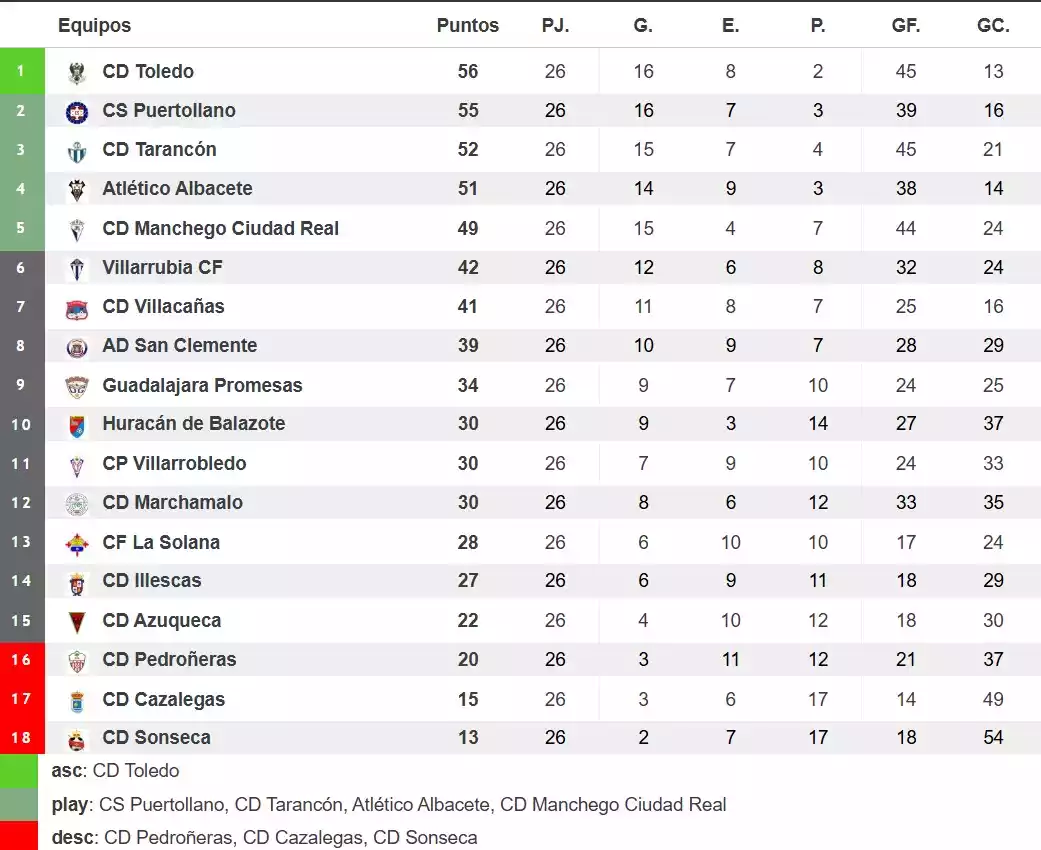Click the GF. column header
The image size is (1041, 850).
(x=906, y=26)
